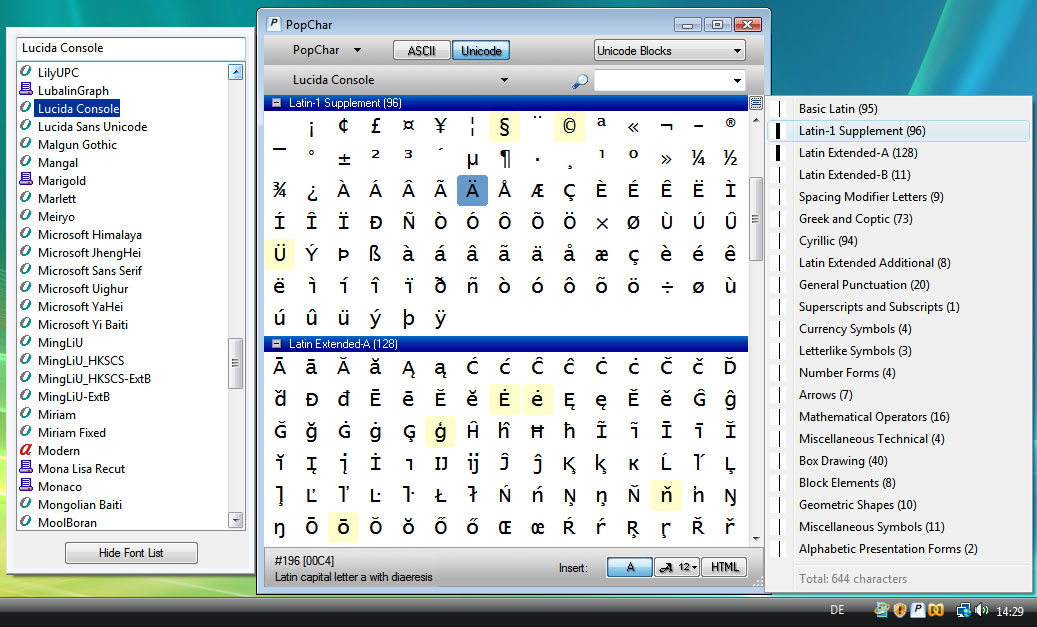Click the PopChar title bar icon

point(274,24)
